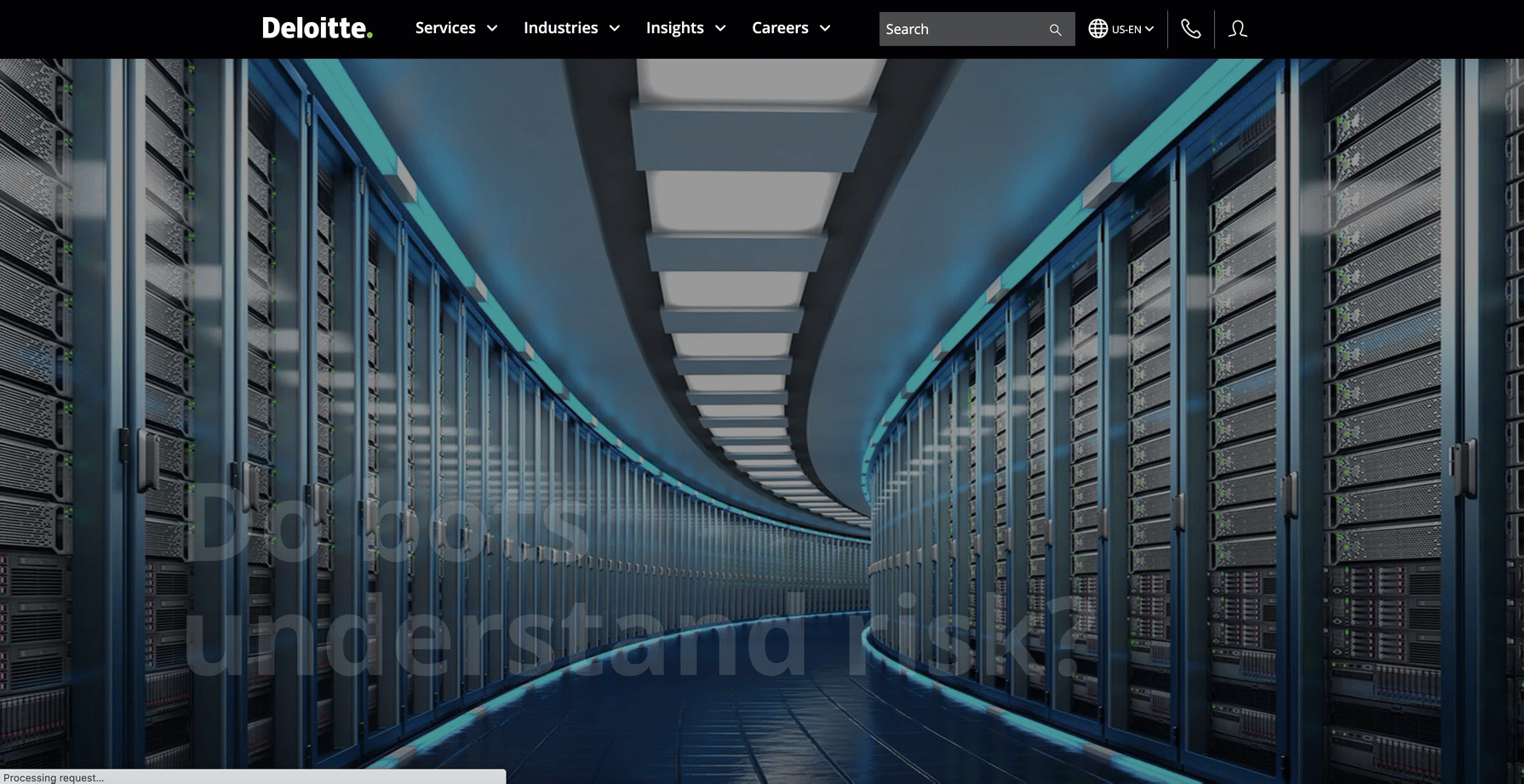Click the US-EN site selector text
The width and height of the screenshot is (1524, 784).
click(x=1126, y=30)
